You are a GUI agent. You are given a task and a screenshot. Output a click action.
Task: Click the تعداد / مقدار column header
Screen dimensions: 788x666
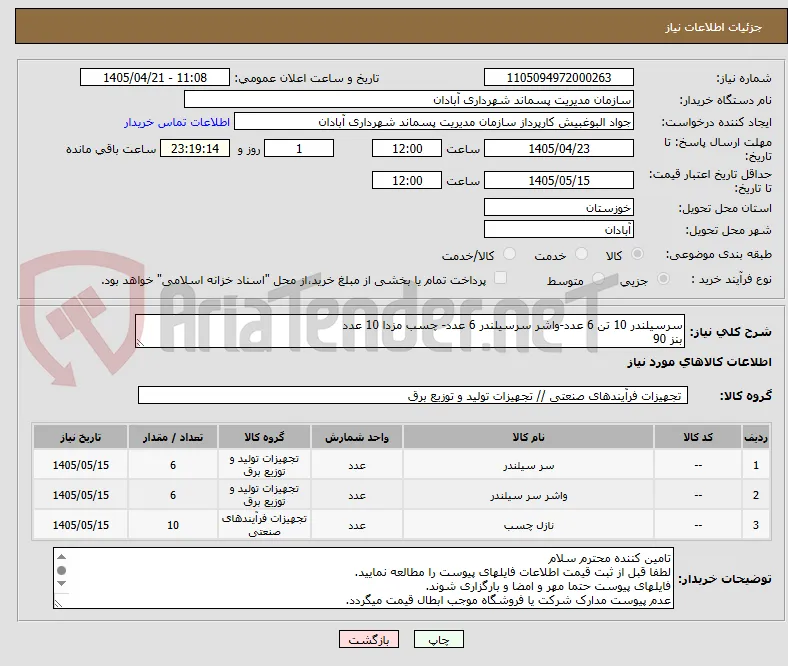point(173,437)
